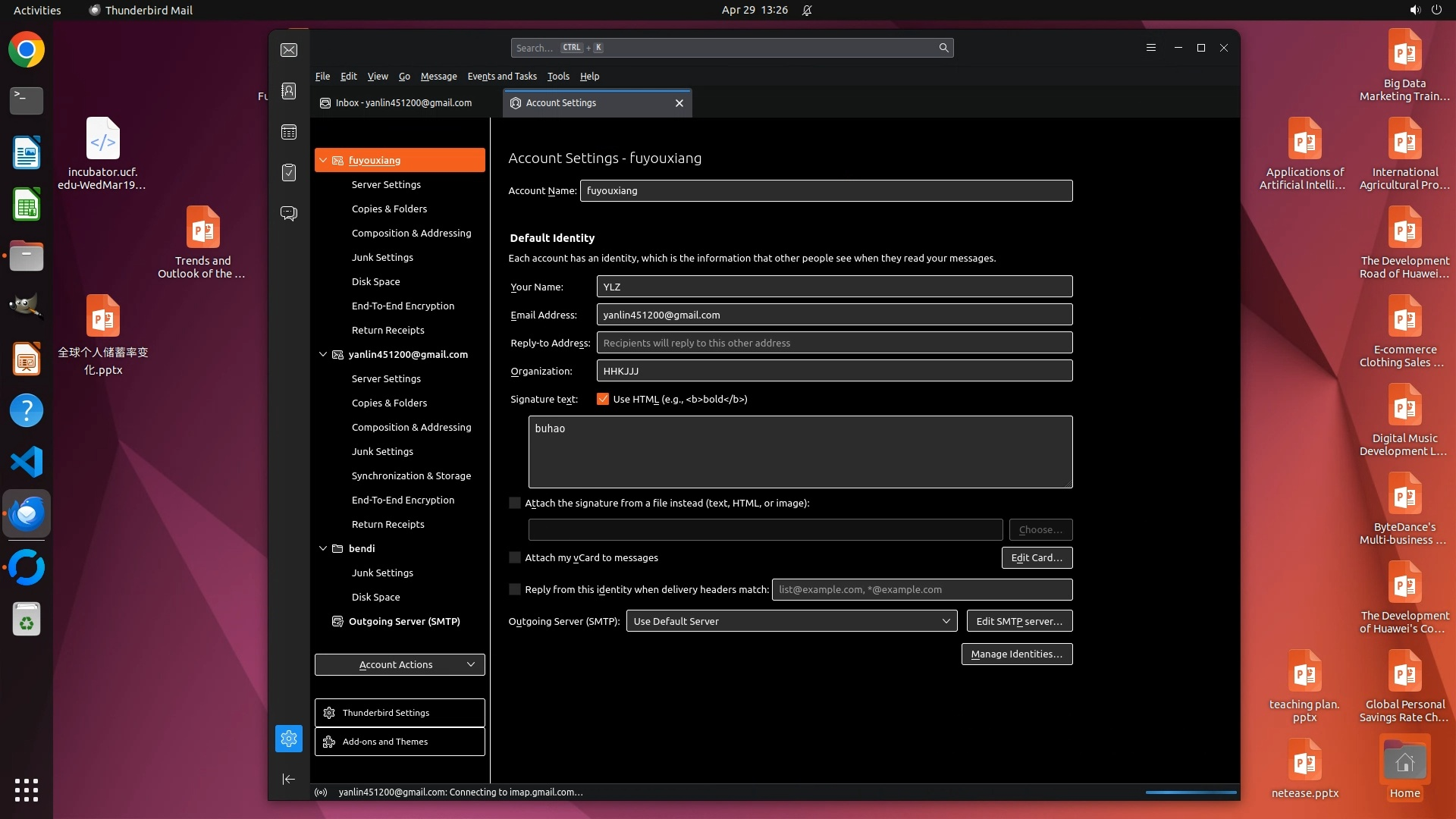Open the Mail space icon

[289, 50]
